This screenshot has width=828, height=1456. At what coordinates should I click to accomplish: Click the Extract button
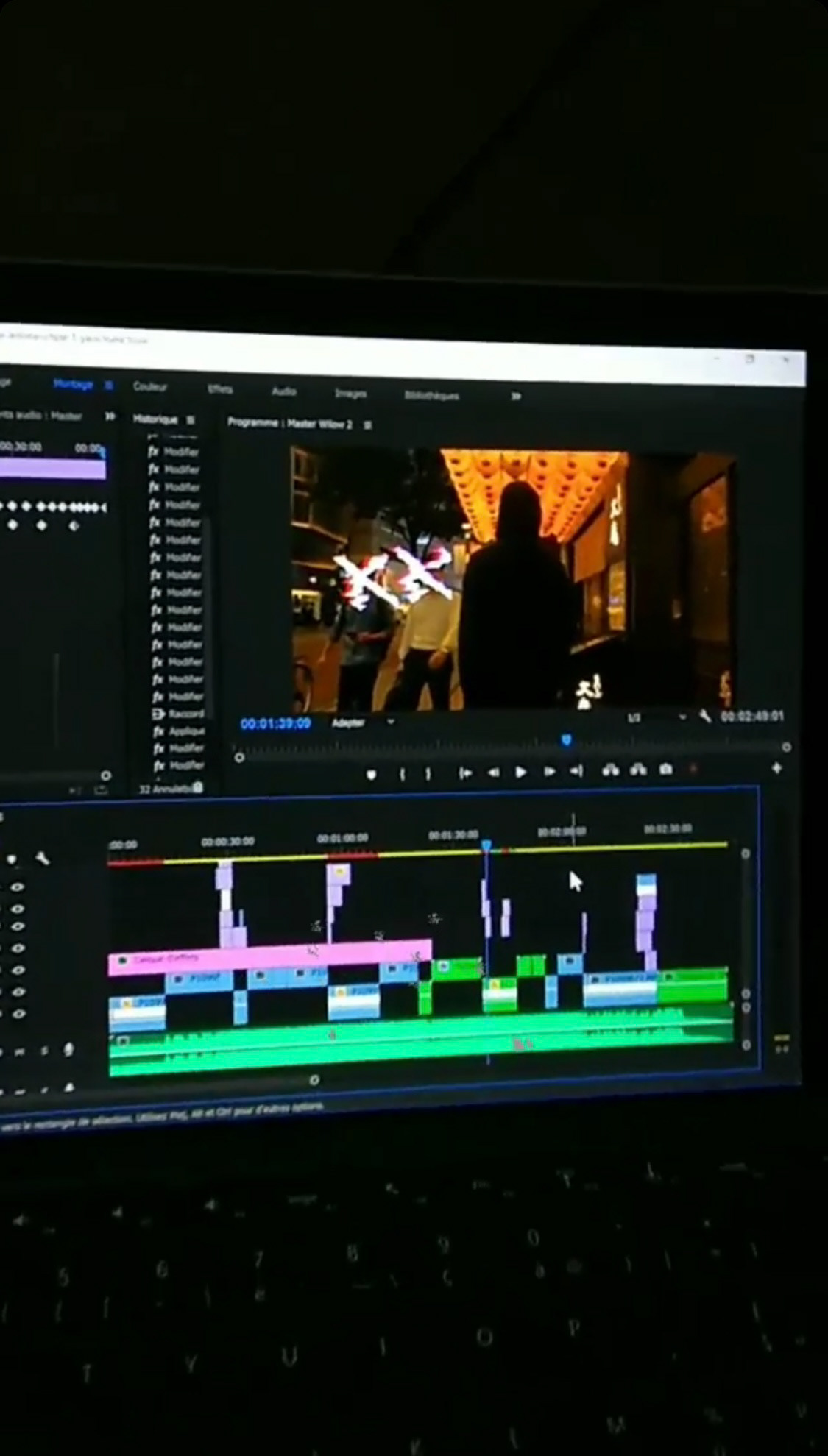point(638,770)
